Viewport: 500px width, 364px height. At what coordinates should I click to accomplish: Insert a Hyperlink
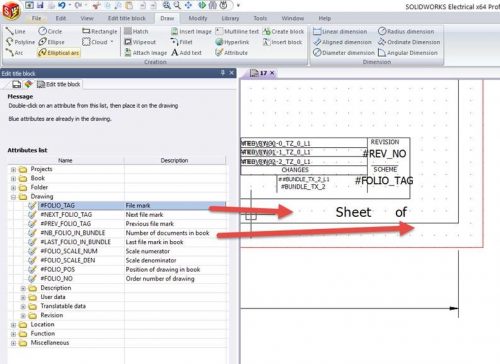point(232,42)
